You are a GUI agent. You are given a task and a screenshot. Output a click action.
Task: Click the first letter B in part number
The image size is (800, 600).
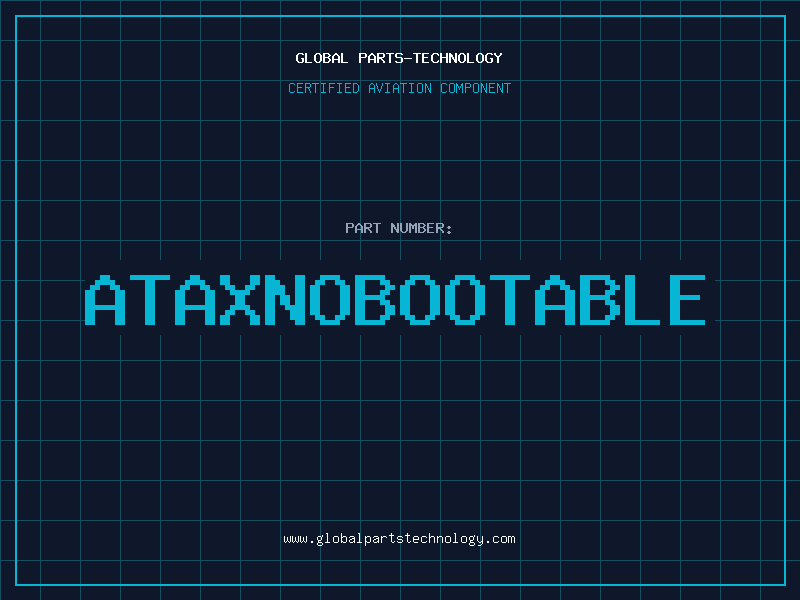pyautogui.click(x=374, y=300)
